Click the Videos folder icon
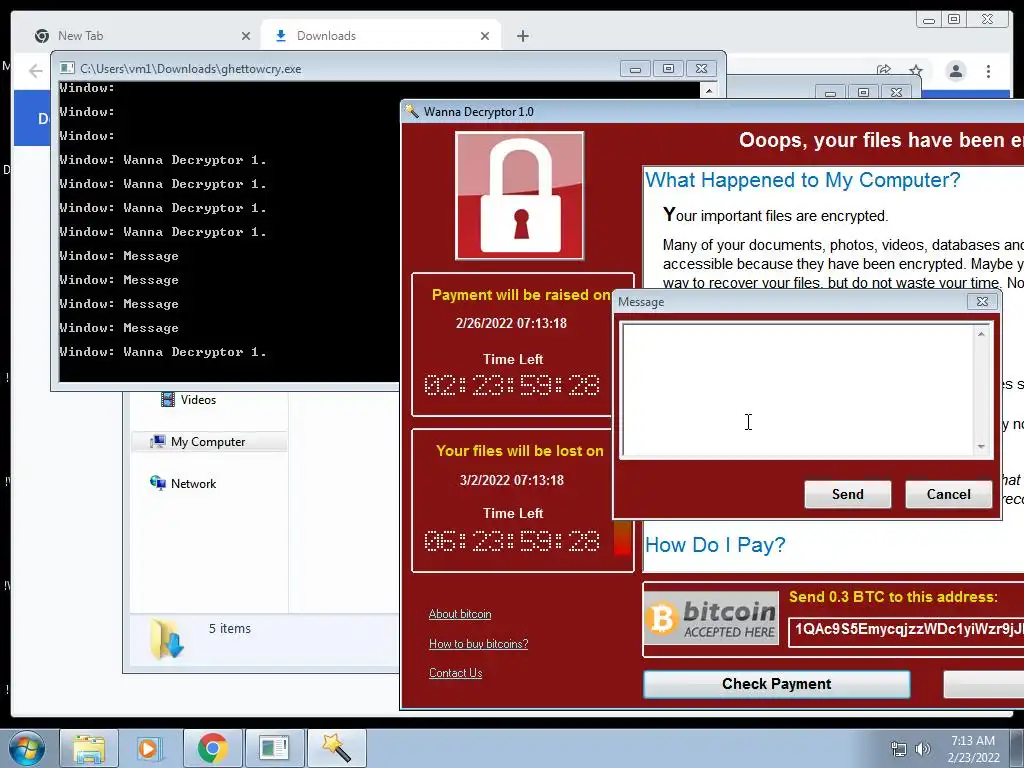This screenshot has width=1024, height=768. (168, 399)
